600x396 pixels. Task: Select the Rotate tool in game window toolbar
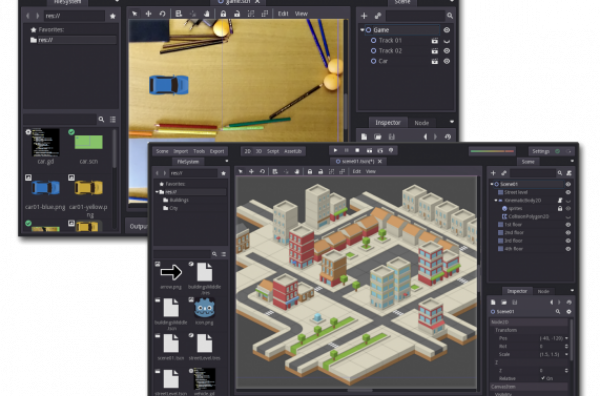tap(162, 14)
